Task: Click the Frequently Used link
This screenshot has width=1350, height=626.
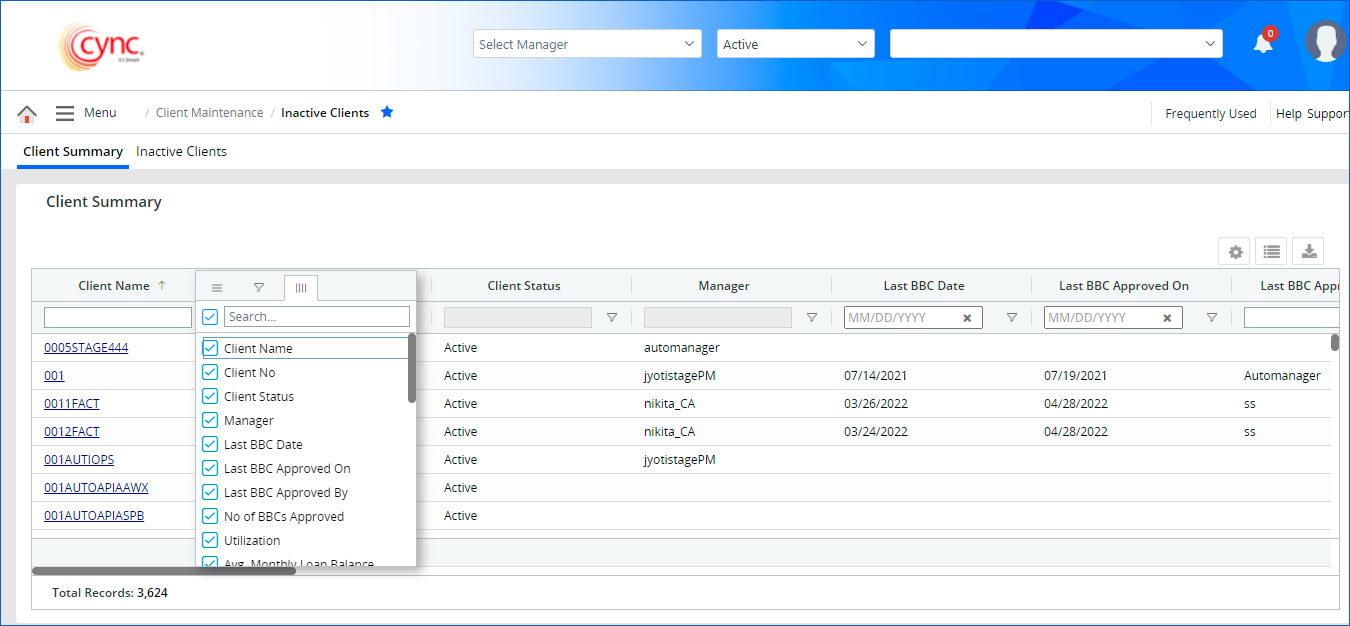Action: tap(1210, 114)
